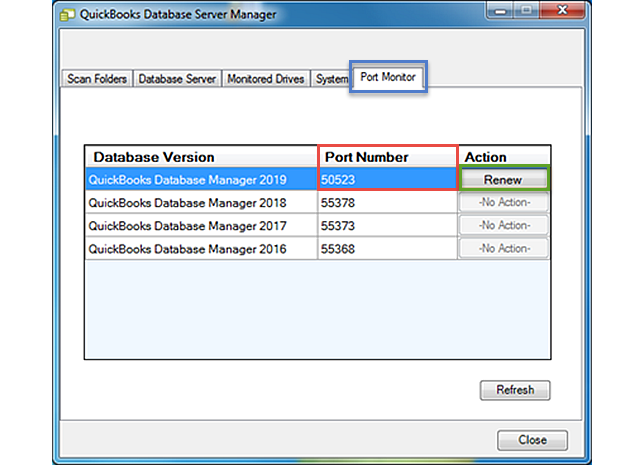Screen dimensions: 640x465
Task: Maximize the Database Server Manager window
Action: [x=527, y=11]
